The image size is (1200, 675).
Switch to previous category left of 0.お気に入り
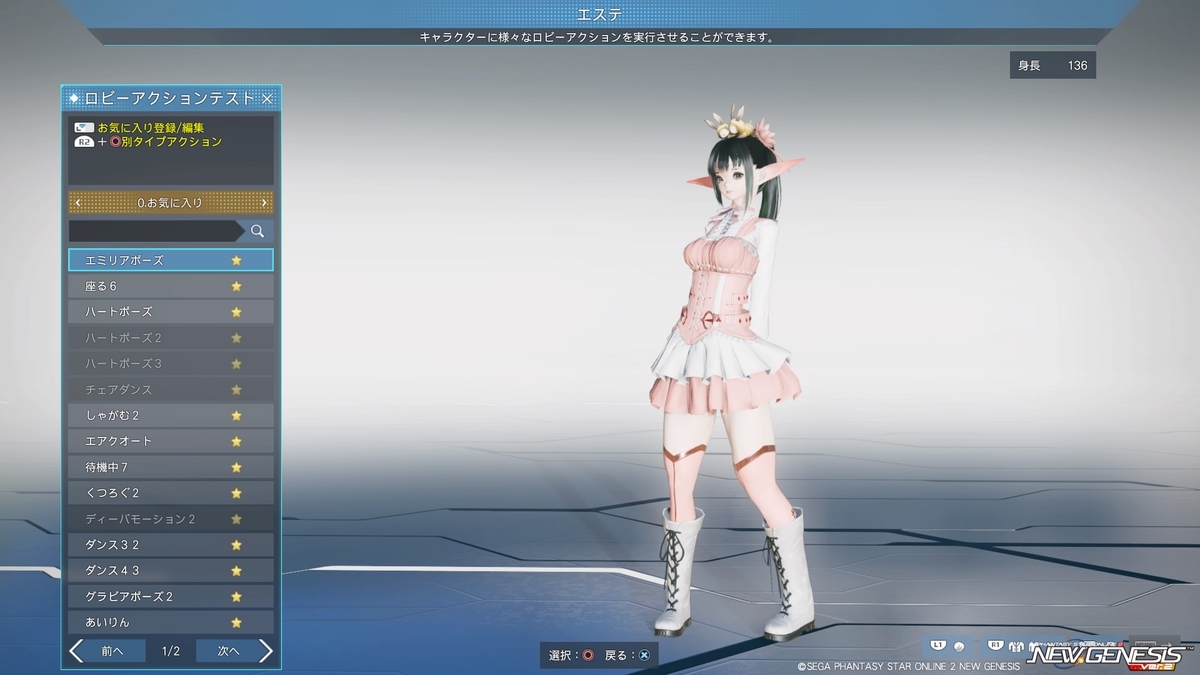(x=78, y=202)
